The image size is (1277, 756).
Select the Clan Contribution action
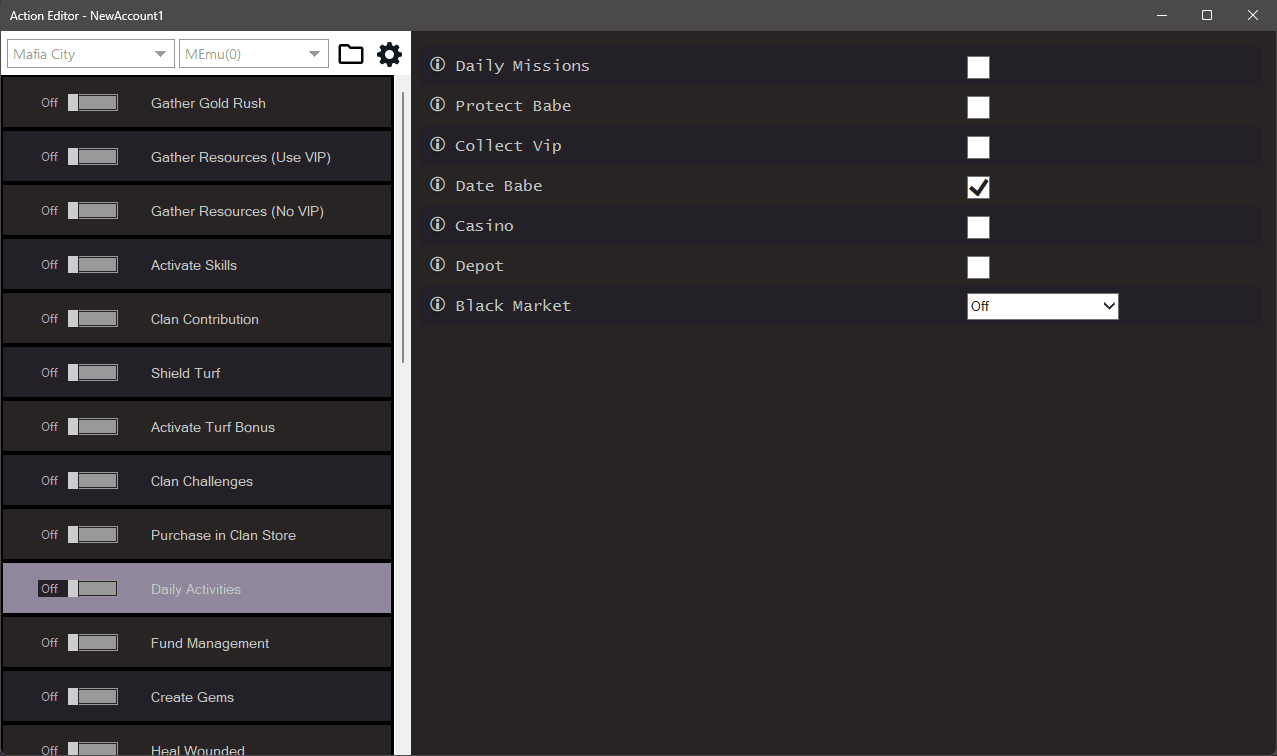pyautogui.click(x=197, y=319)
